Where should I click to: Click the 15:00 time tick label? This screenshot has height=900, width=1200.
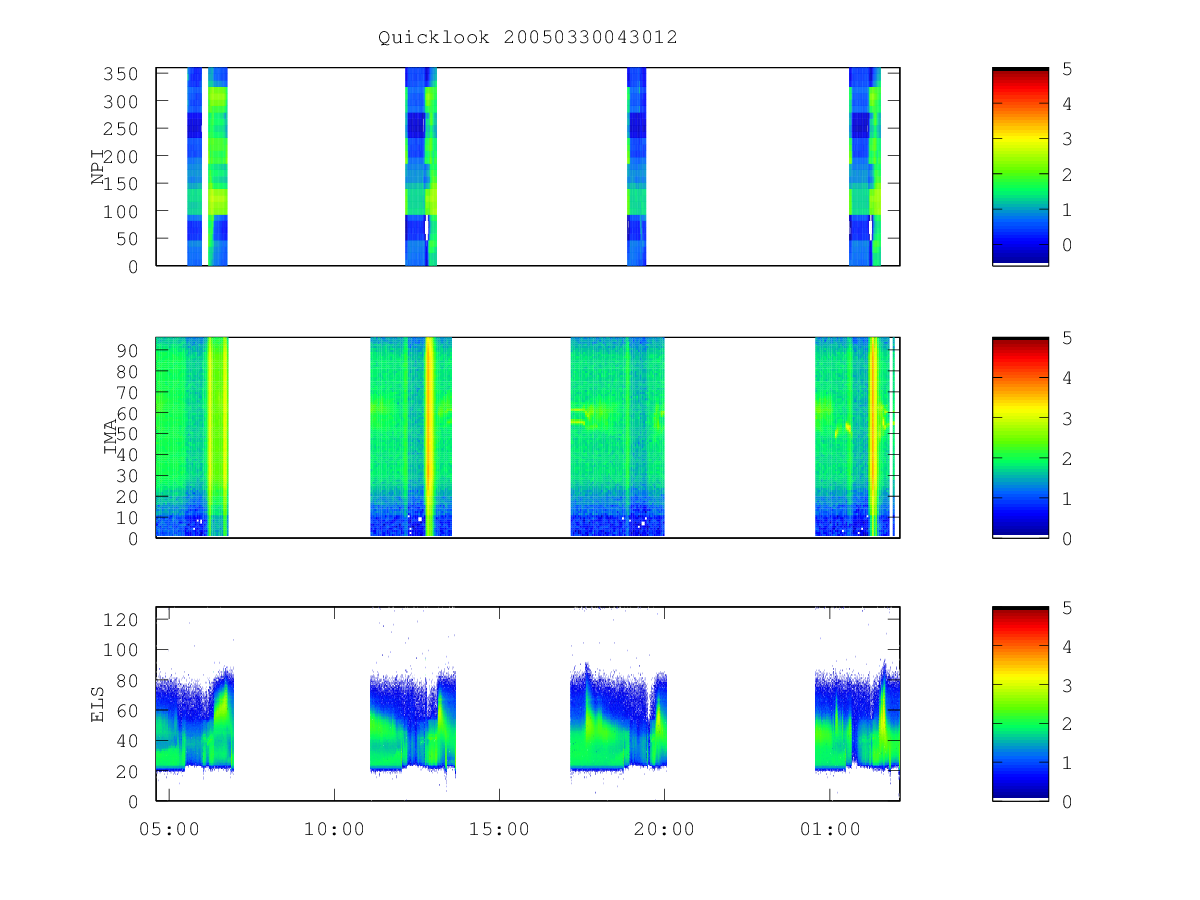[499, 829]
